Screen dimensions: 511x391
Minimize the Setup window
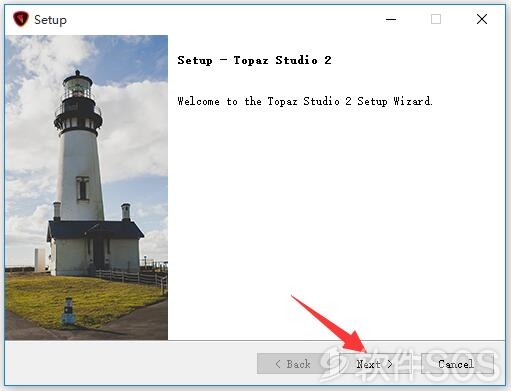coord(391,19)
